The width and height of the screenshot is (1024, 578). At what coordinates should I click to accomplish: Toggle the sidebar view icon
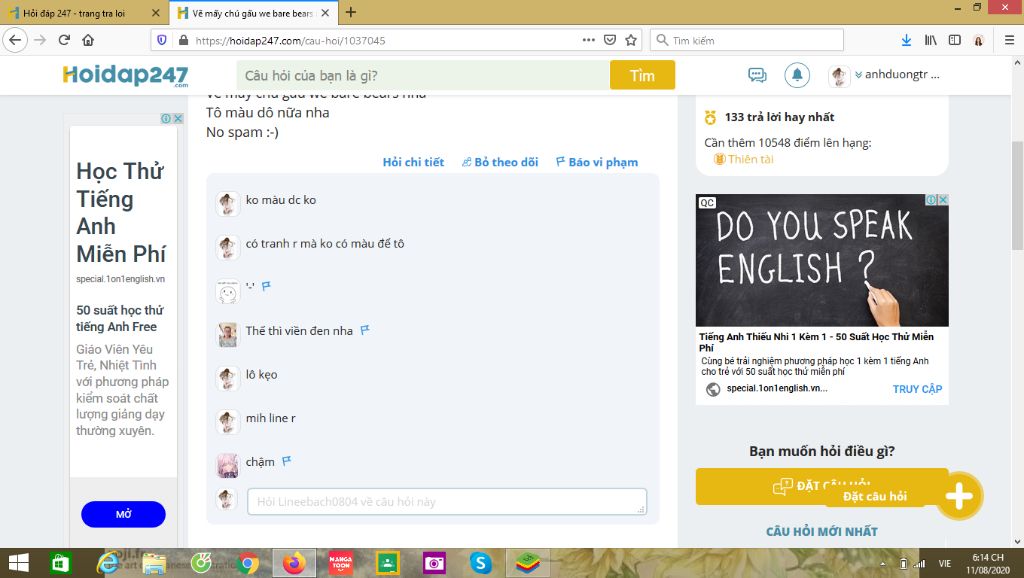955,40
